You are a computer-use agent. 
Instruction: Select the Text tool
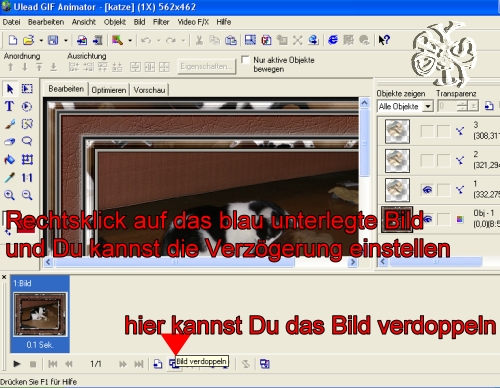coord(9,106)
